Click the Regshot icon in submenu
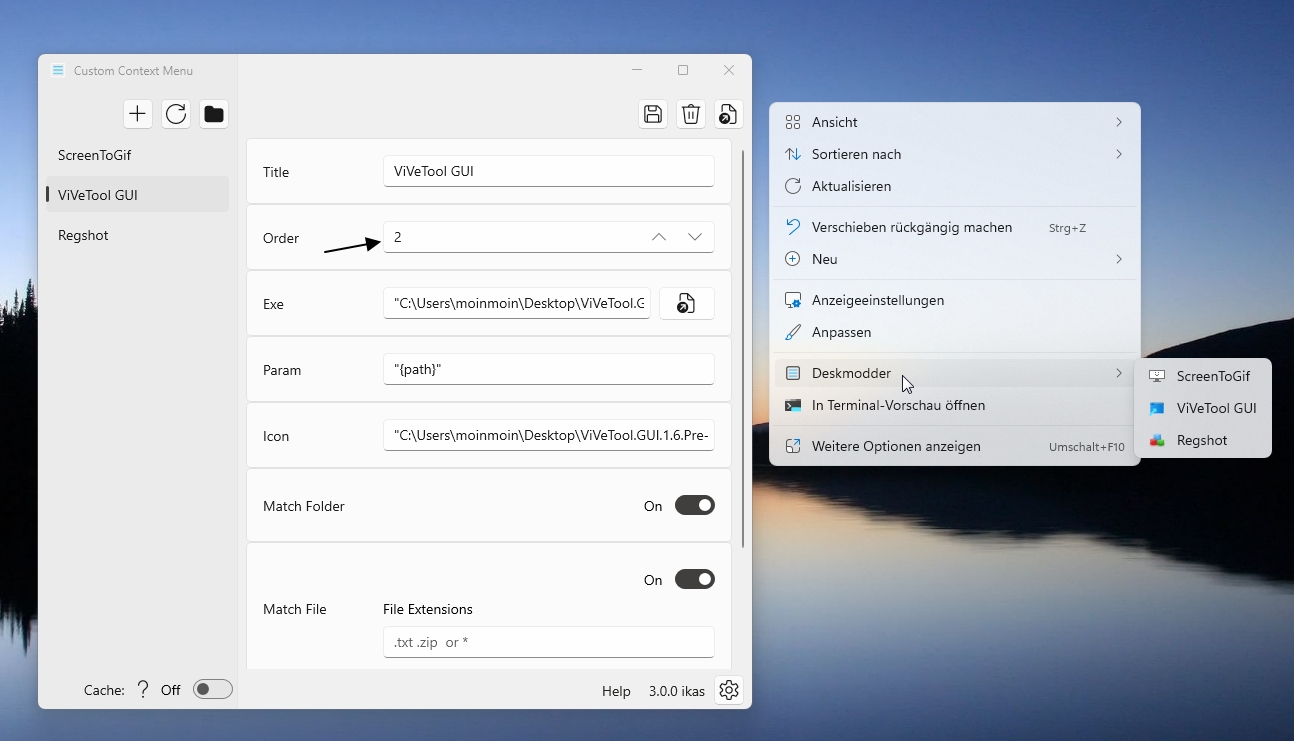The width and height of the screenshot is (1294, 741). [1157, 440]
